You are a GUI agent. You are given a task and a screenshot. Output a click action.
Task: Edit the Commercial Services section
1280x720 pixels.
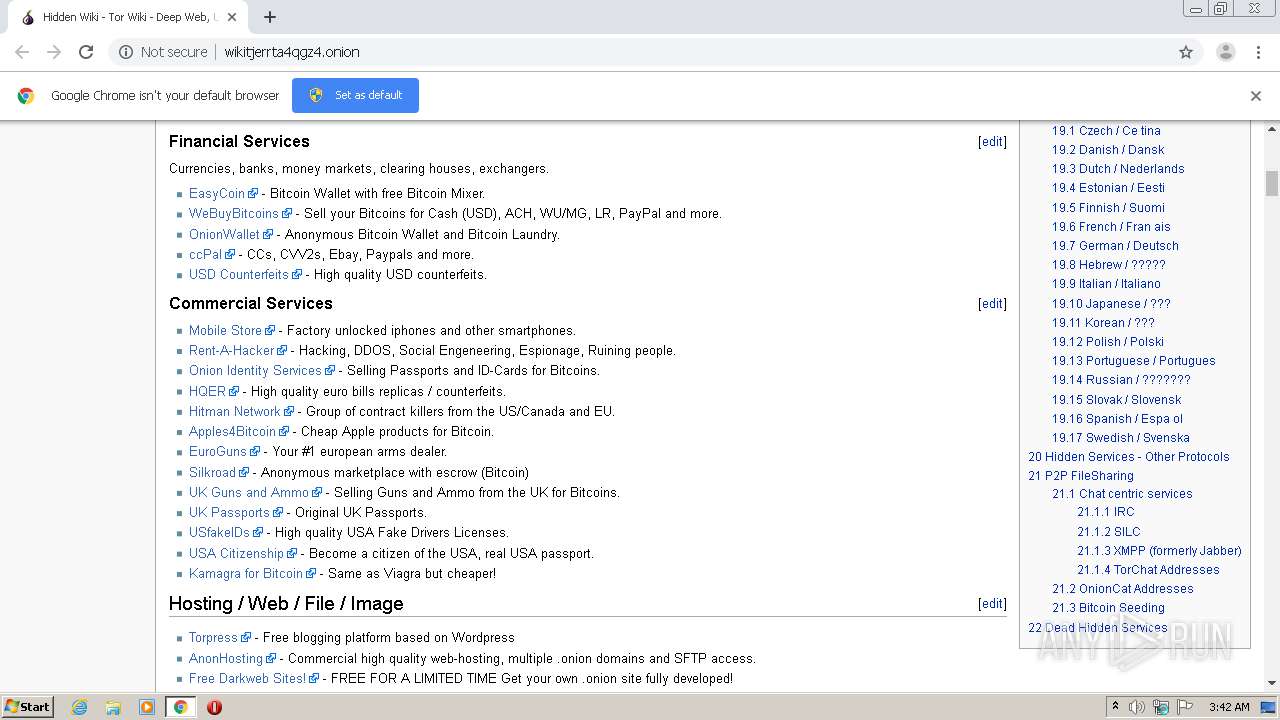pos(992,304)
